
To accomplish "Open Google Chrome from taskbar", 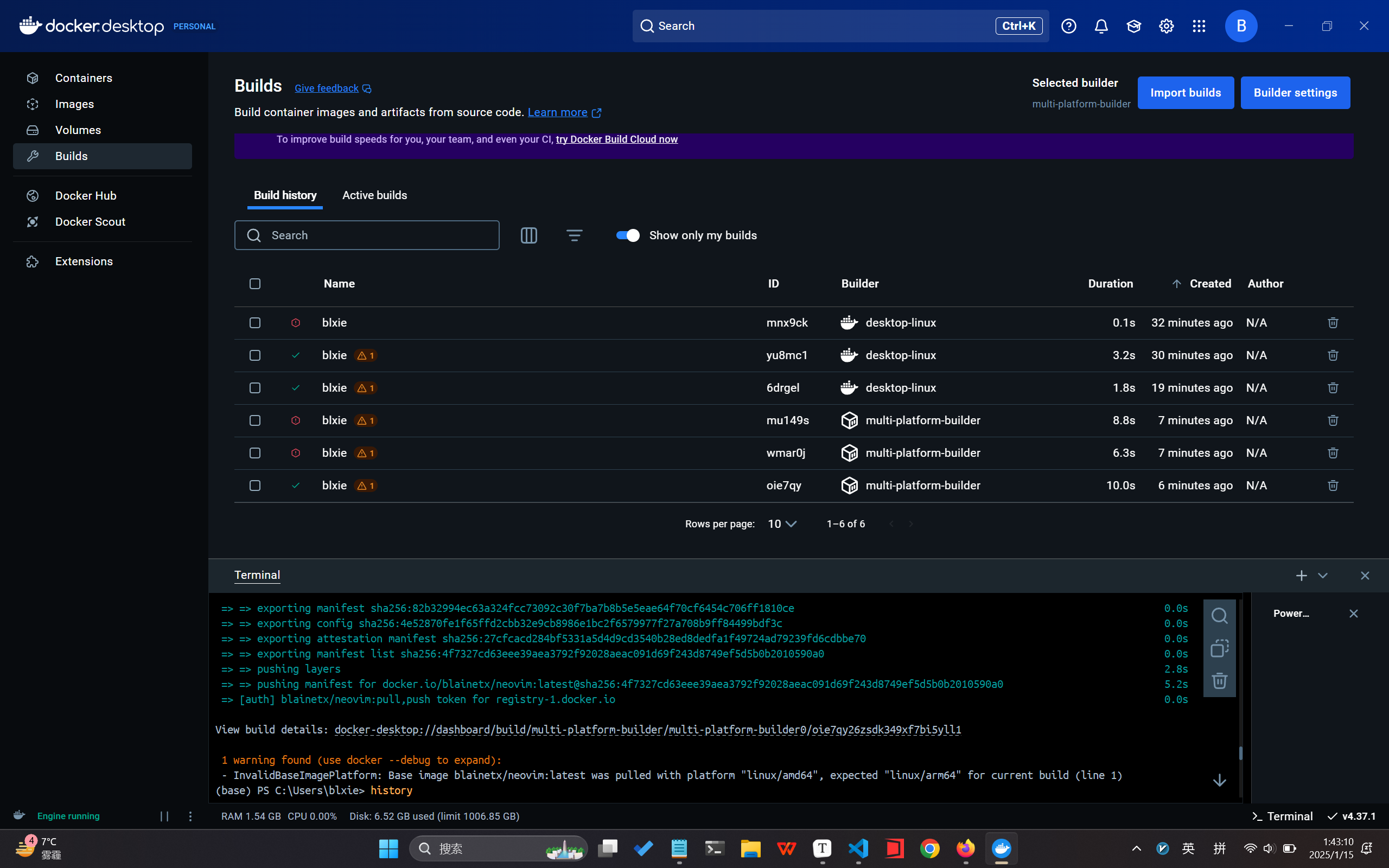I will [929, 848].
